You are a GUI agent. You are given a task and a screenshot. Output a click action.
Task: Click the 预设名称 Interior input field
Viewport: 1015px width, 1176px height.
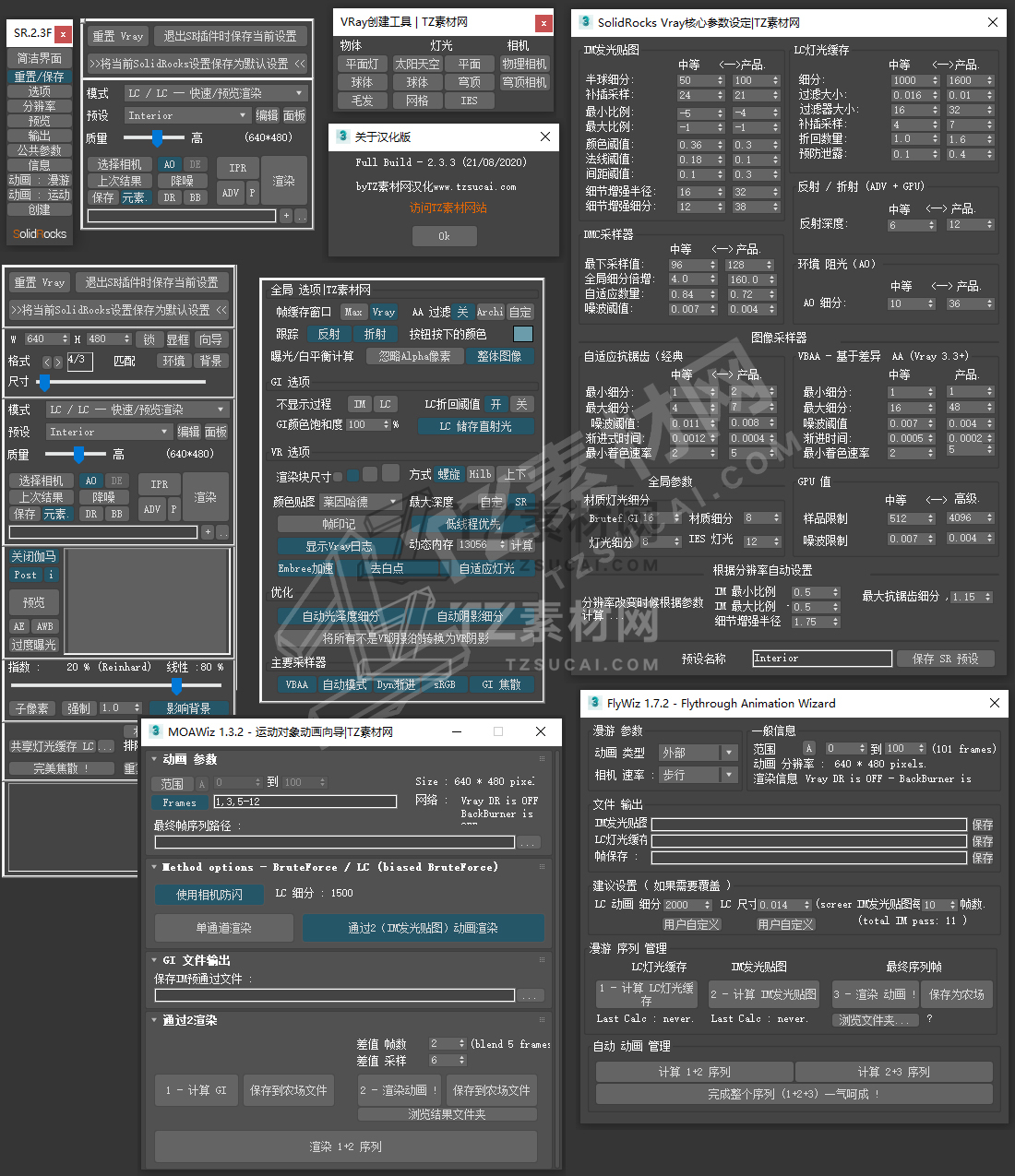pos(822,659)
